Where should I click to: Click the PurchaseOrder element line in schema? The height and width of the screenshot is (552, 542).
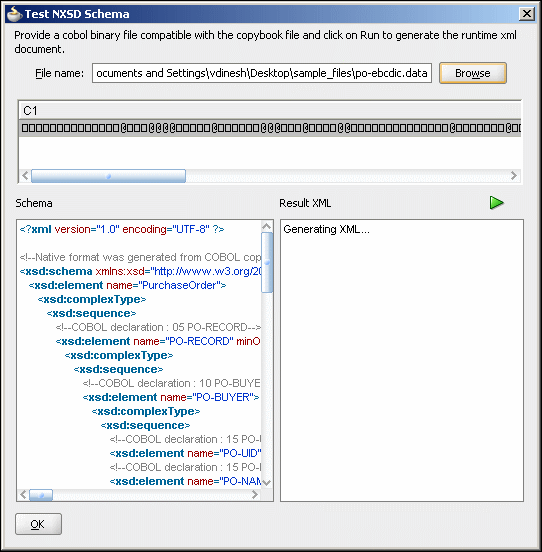tap(127, 285)
